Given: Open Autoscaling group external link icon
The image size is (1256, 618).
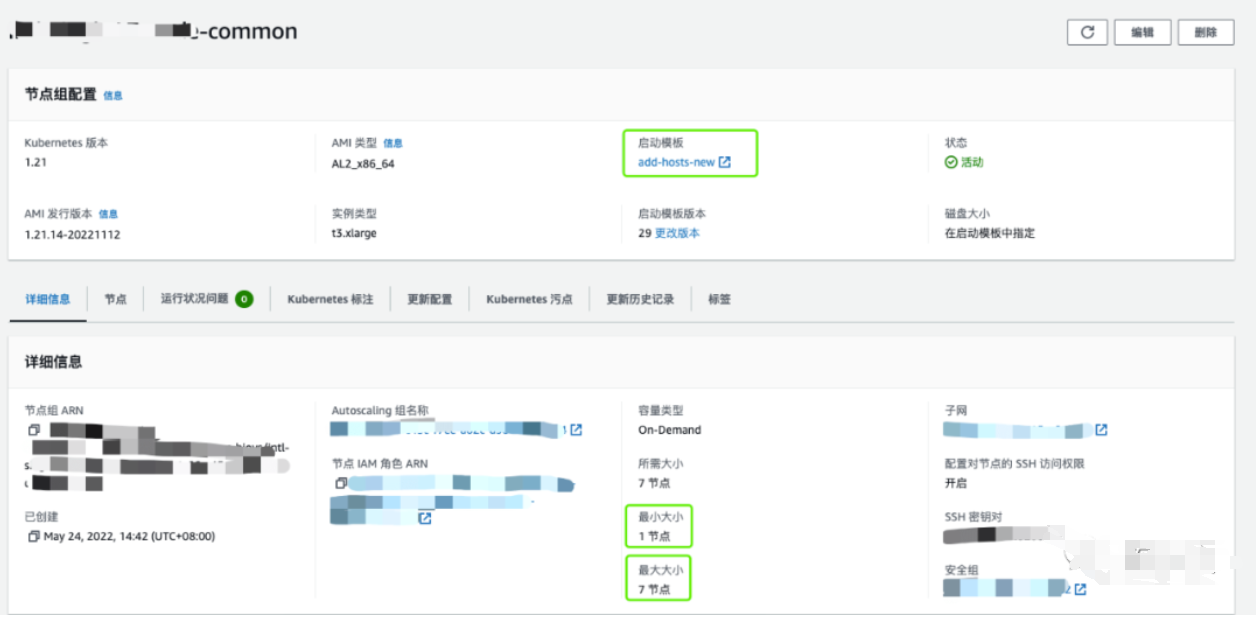Looking at the screenshot, I should pos(576,430).
